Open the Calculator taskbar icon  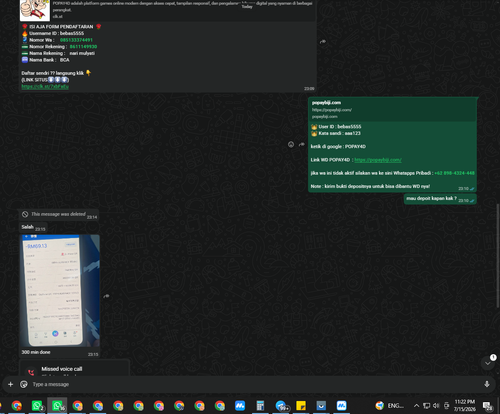(x=260, y=406)
